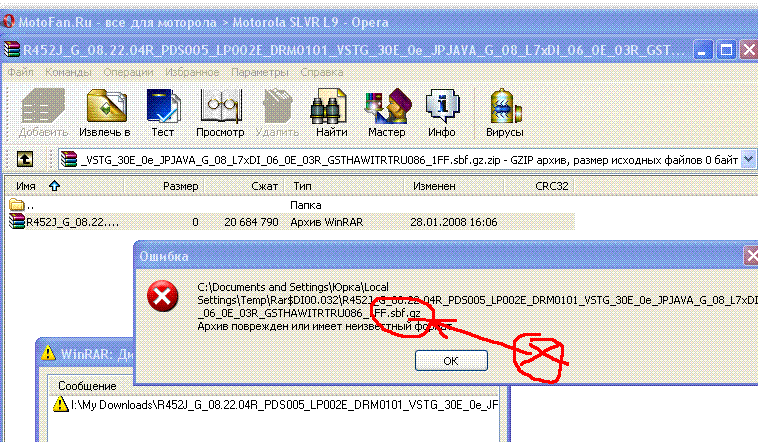Image resolution: width=758 pixels, height=442 pixels.
Task: Go up one folder level arrow button
Action: coord(25,159)
